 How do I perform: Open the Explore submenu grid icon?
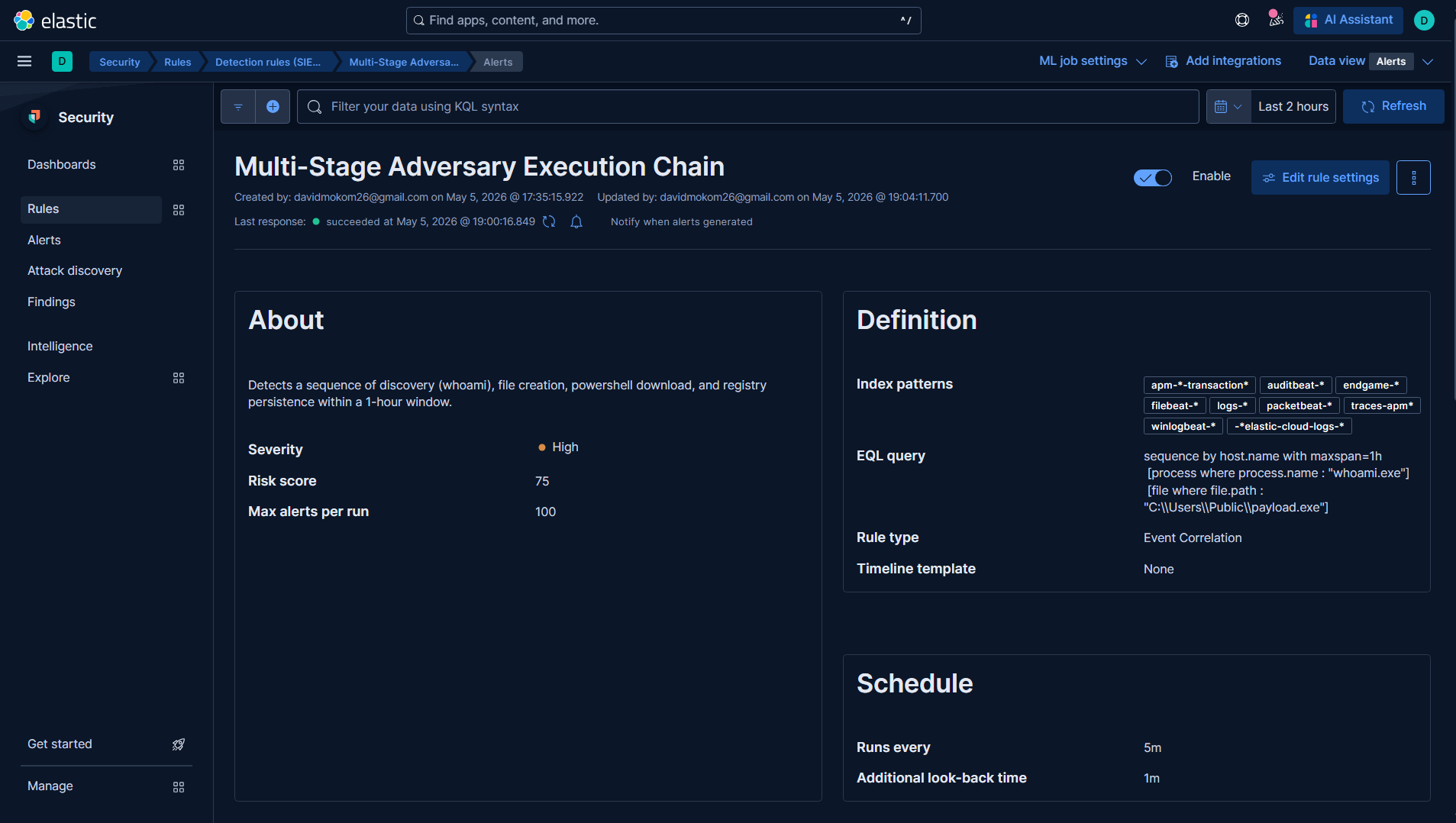coord(179,378)
